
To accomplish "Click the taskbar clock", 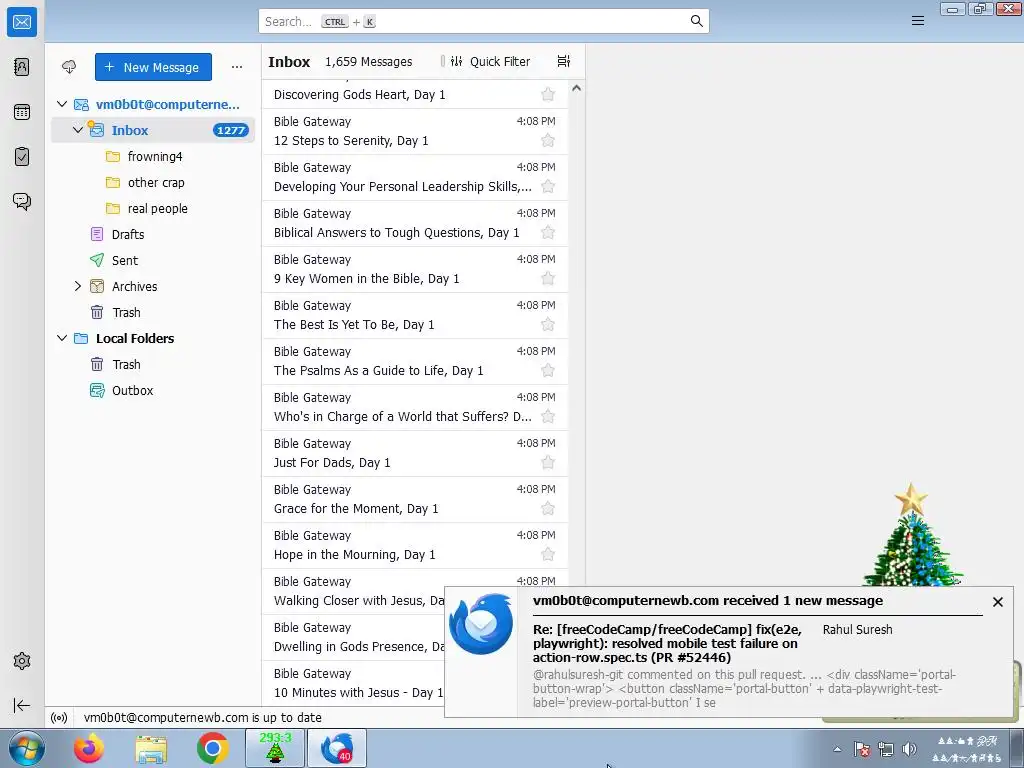I will tap(968, 749).
